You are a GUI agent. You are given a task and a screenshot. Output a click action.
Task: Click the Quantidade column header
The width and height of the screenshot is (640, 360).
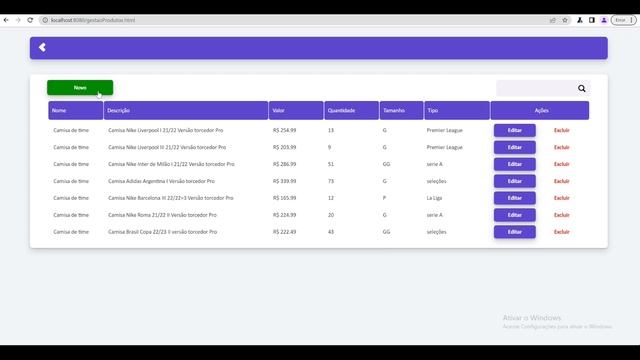pyautogui.click(x=351, y=111)
